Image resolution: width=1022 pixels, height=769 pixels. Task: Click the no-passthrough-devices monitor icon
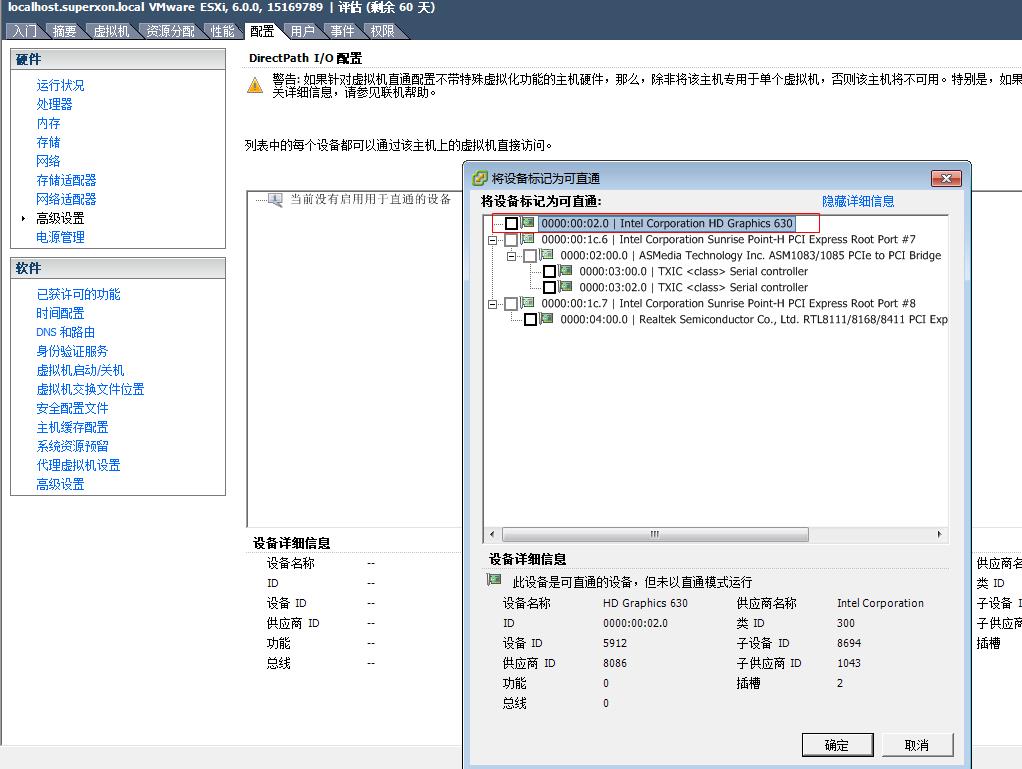(x=275, y=199)
